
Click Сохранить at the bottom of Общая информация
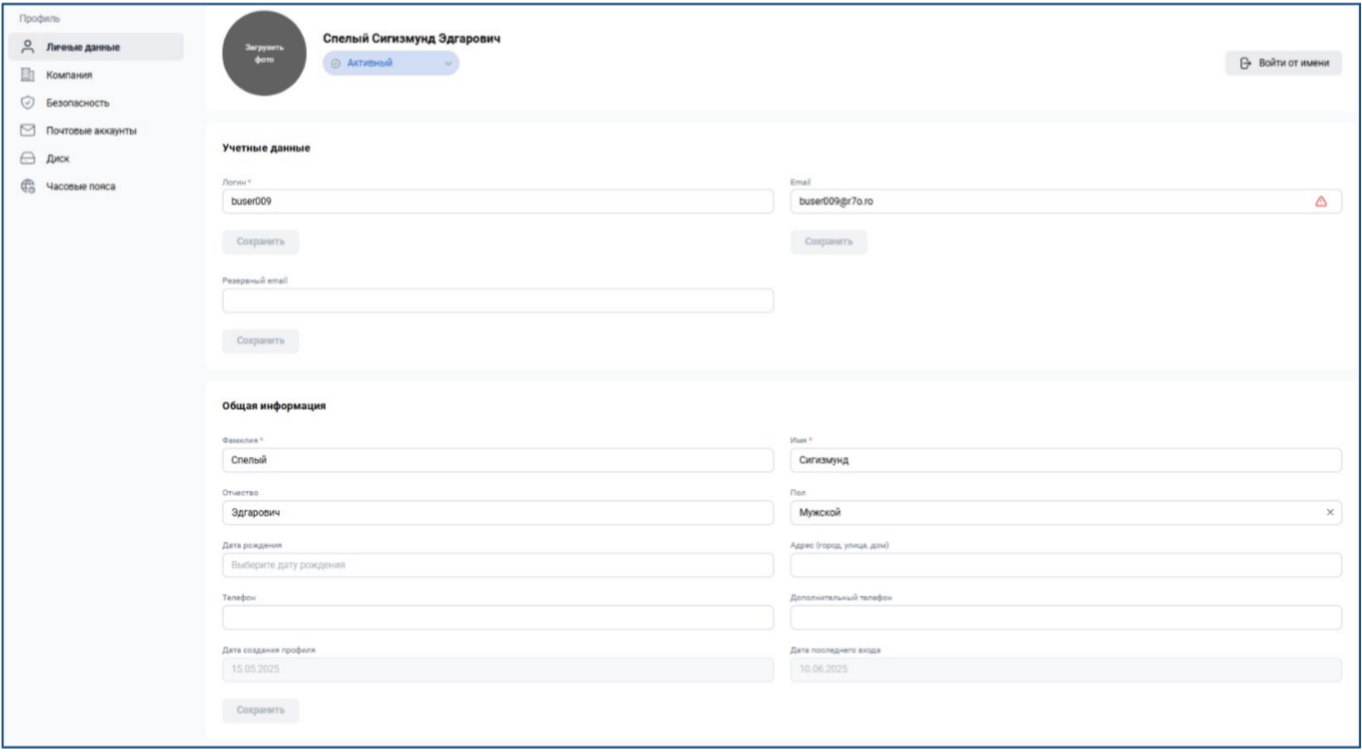tap(260, 710)
